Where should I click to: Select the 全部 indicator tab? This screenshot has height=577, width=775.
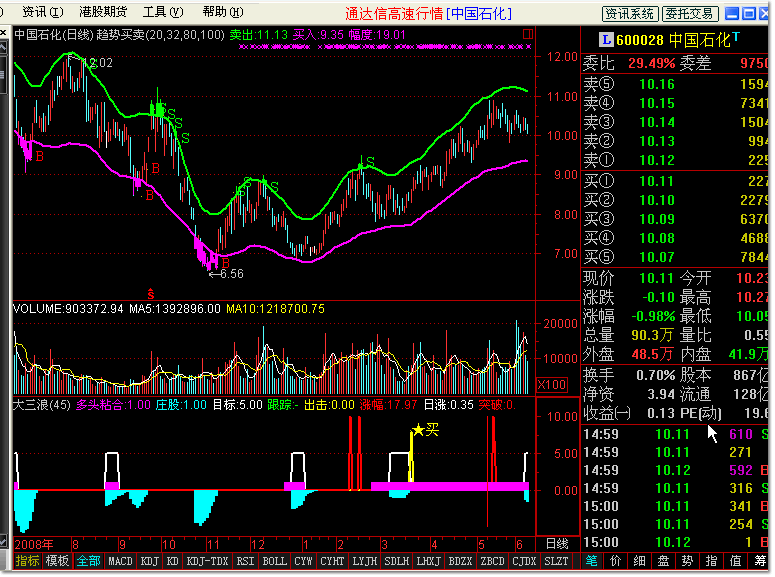88,561
